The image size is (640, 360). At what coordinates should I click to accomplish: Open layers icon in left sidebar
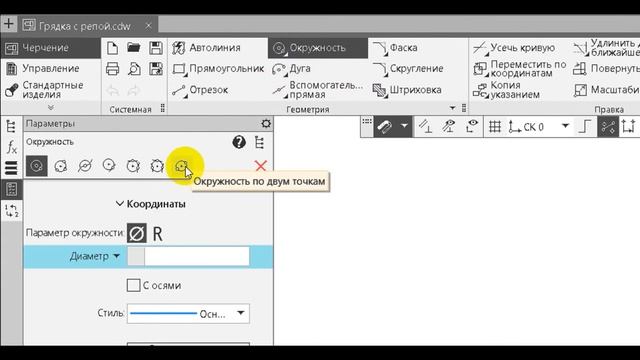pyautogui.click(x=11, y=168)
